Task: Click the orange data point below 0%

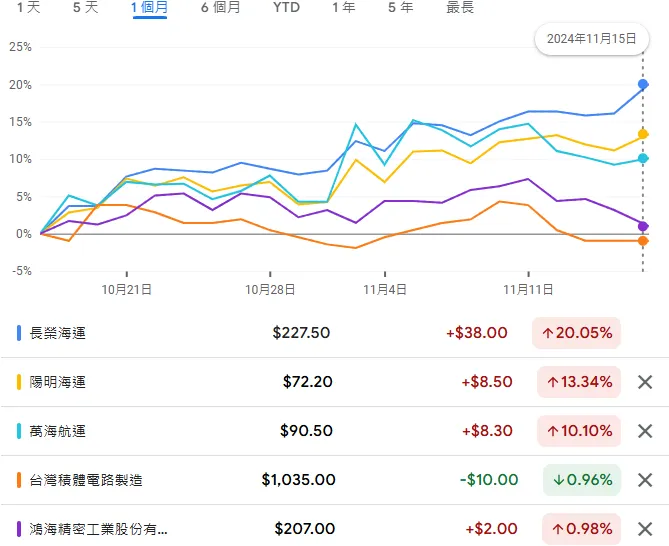Action: 643,241
